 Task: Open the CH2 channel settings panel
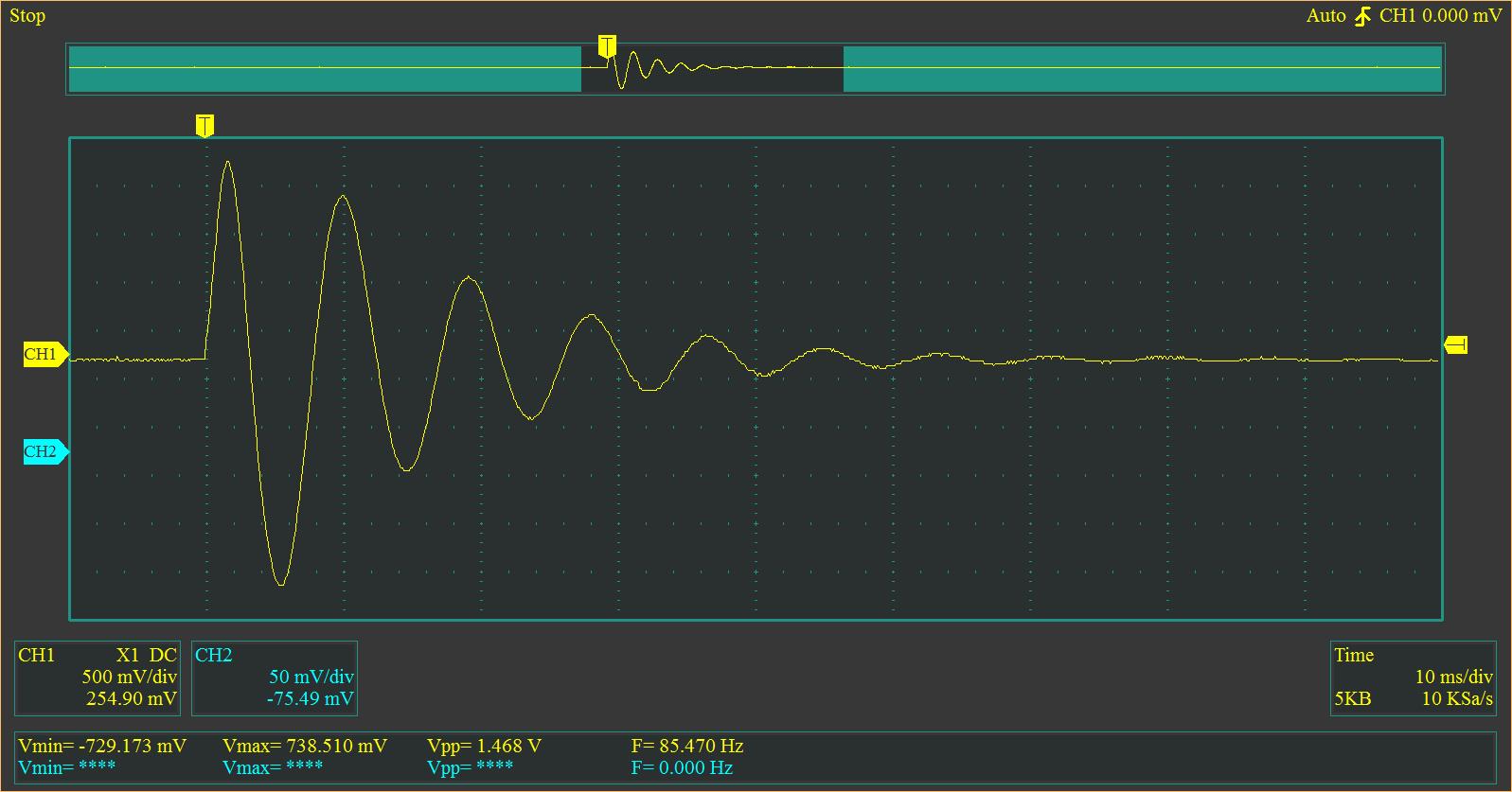275,678
